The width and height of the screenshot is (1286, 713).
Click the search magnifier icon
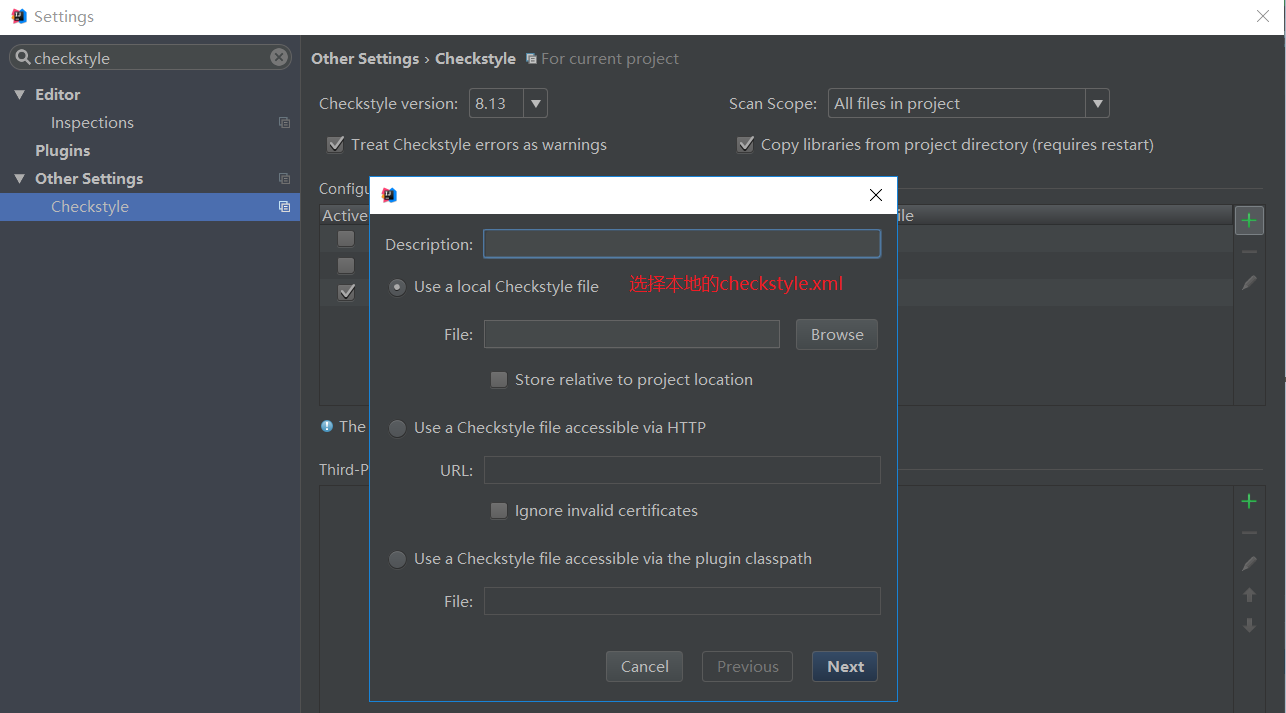[22, 58]
